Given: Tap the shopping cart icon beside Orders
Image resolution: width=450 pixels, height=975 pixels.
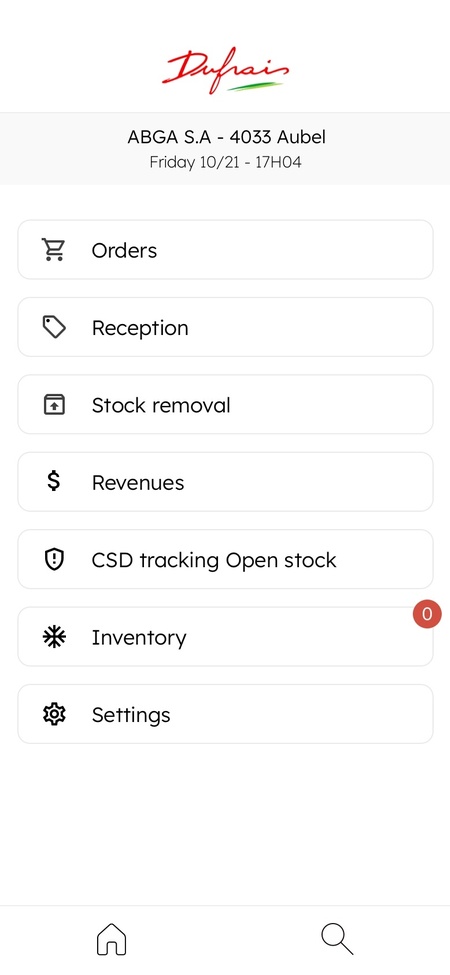Looking at the screenshot, I should click(54, 250).
